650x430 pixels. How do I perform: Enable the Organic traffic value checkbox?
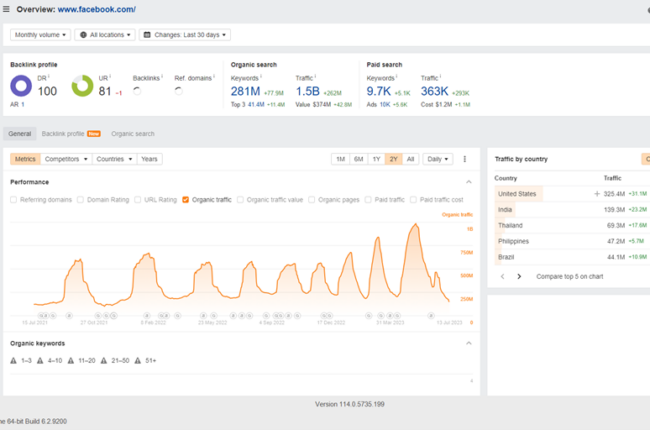pos(240,200)
